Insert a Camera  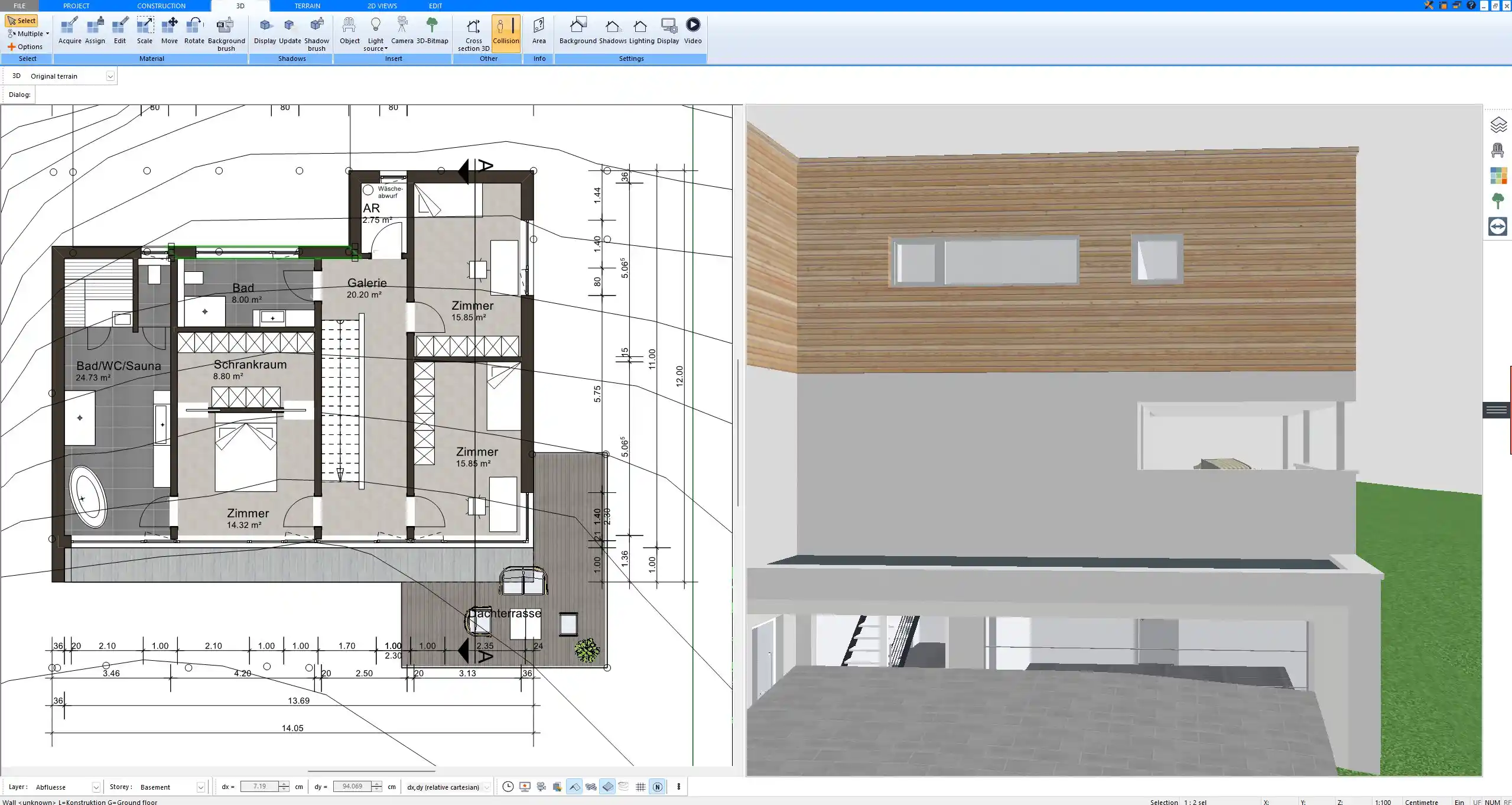pos(402,31)
